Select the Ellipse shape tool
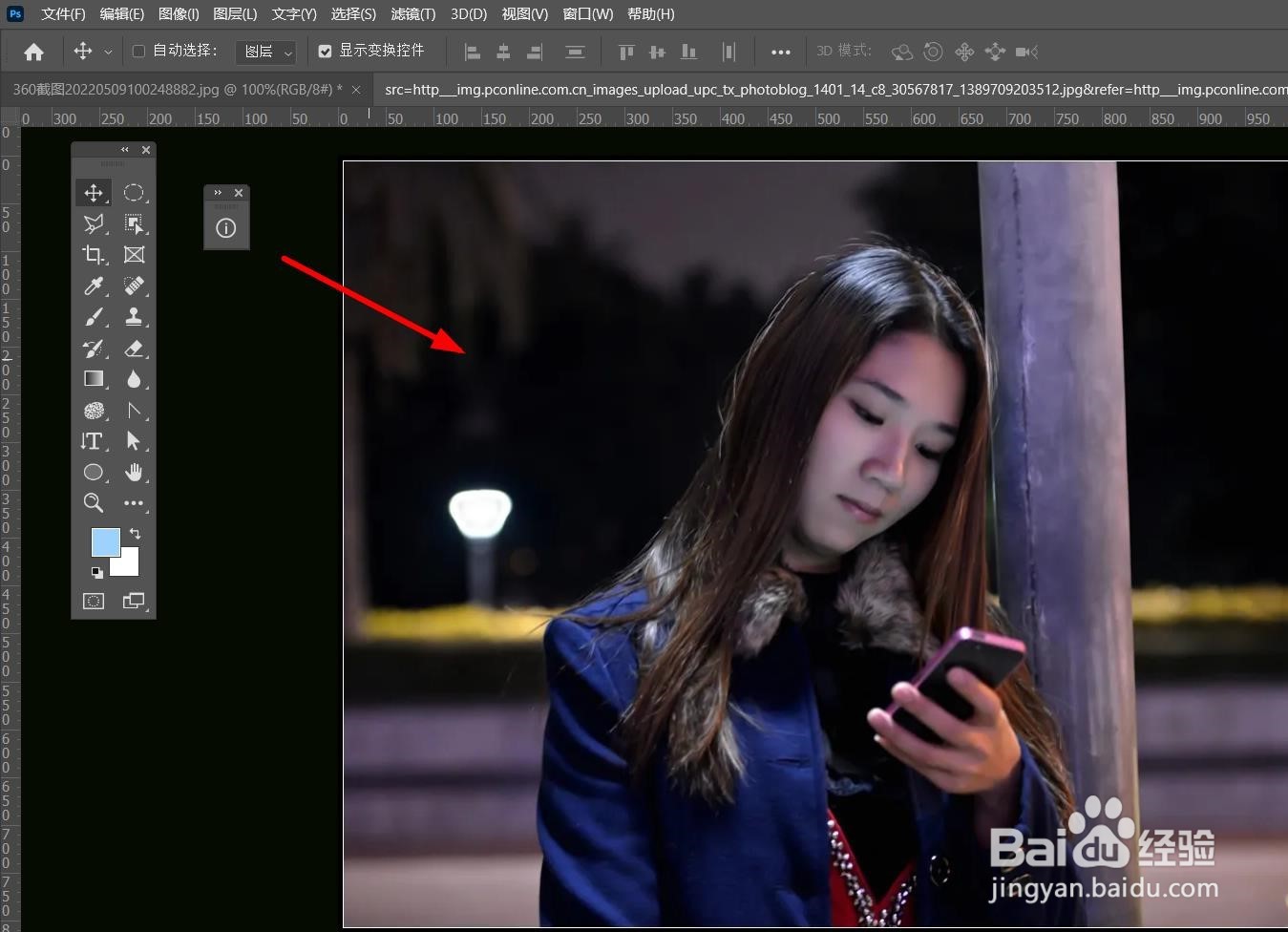The width and height of the screenshot is (1288, 932). tap(94, 472)
